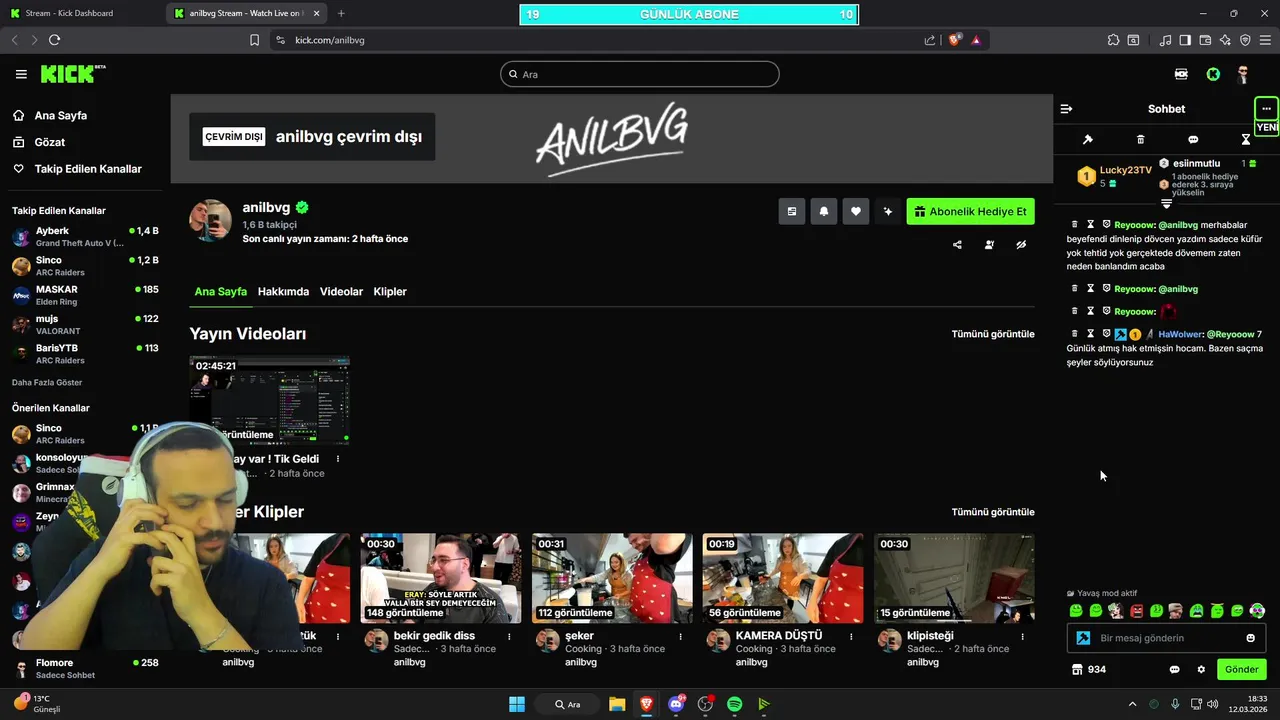Click the sparkle icon button
1280x720 pixels.
click(887, 211)
